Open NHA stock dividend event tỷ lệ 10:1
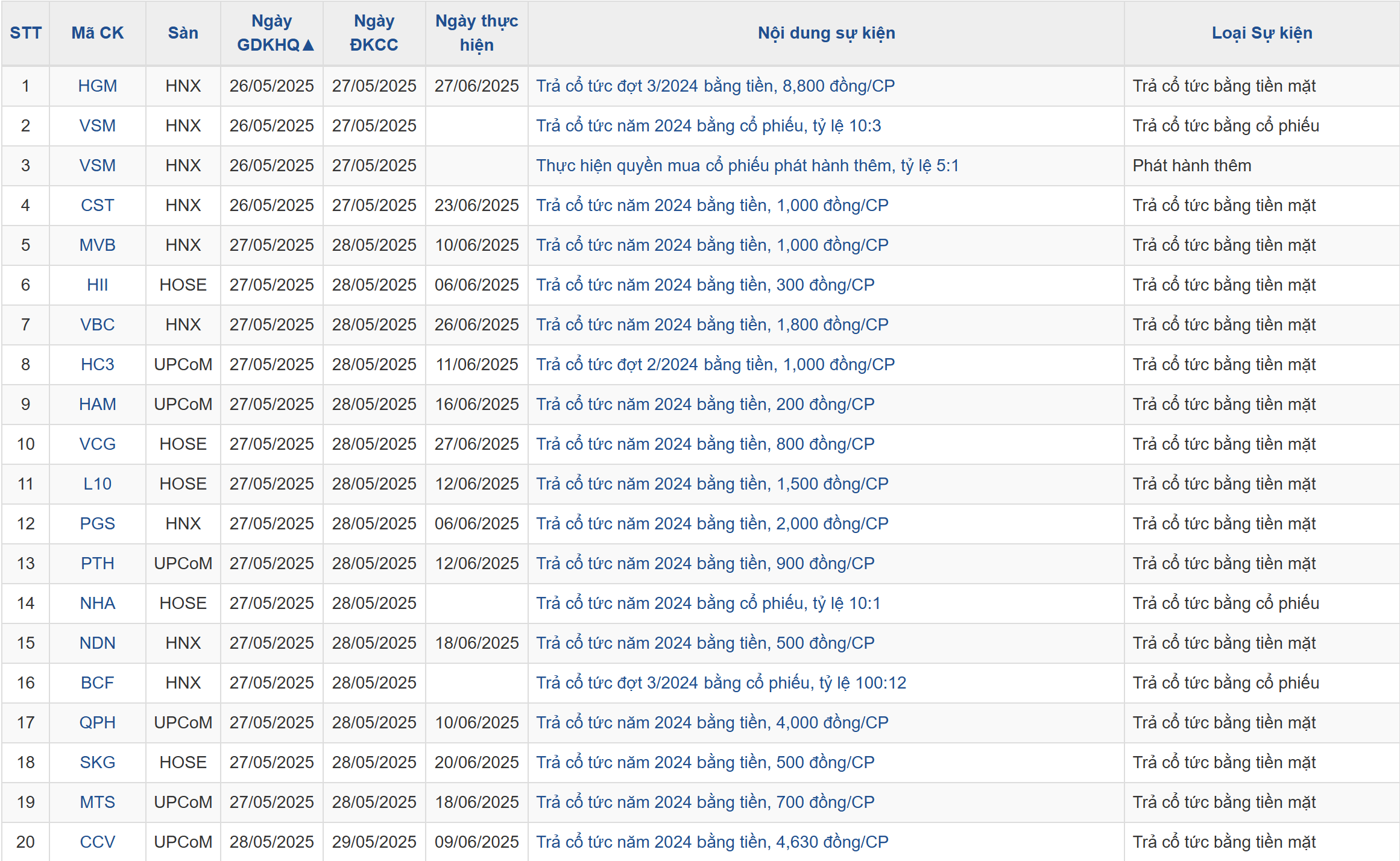 pyautogui.click(x=708, y=604)
